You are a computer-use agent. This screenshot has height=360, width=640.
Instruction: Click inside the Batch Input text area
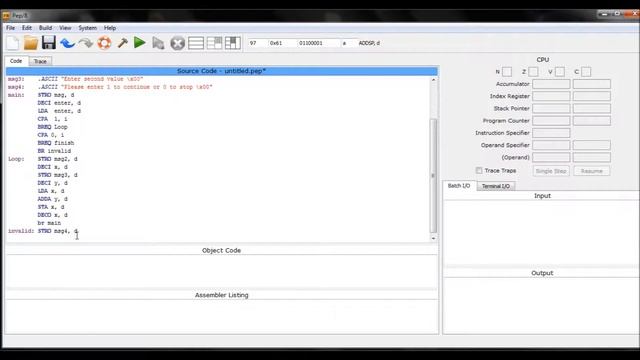542,233
